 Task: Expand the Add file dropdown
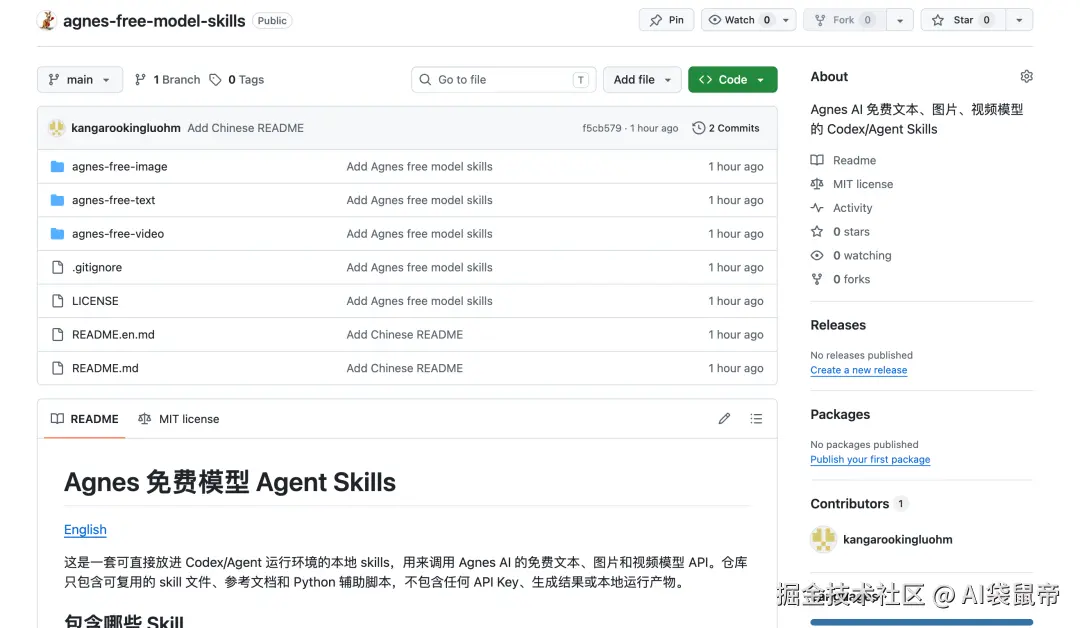coord(642,80)
